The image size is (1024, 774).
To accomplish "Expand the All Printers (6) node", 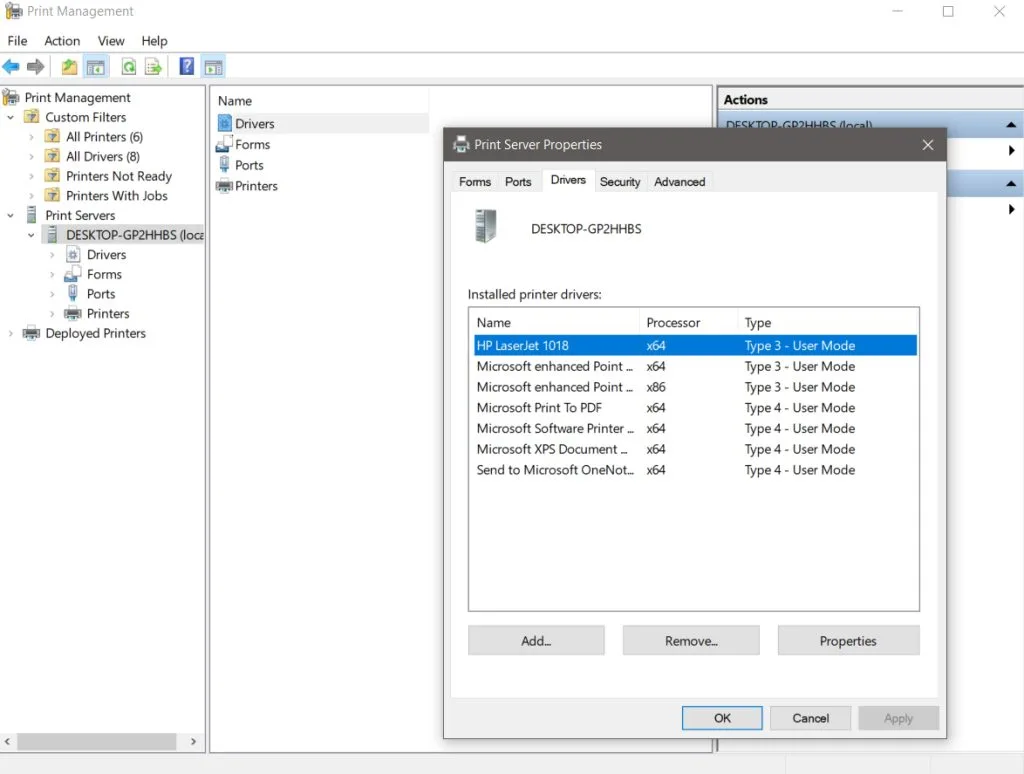I will (x=31, y=137).
